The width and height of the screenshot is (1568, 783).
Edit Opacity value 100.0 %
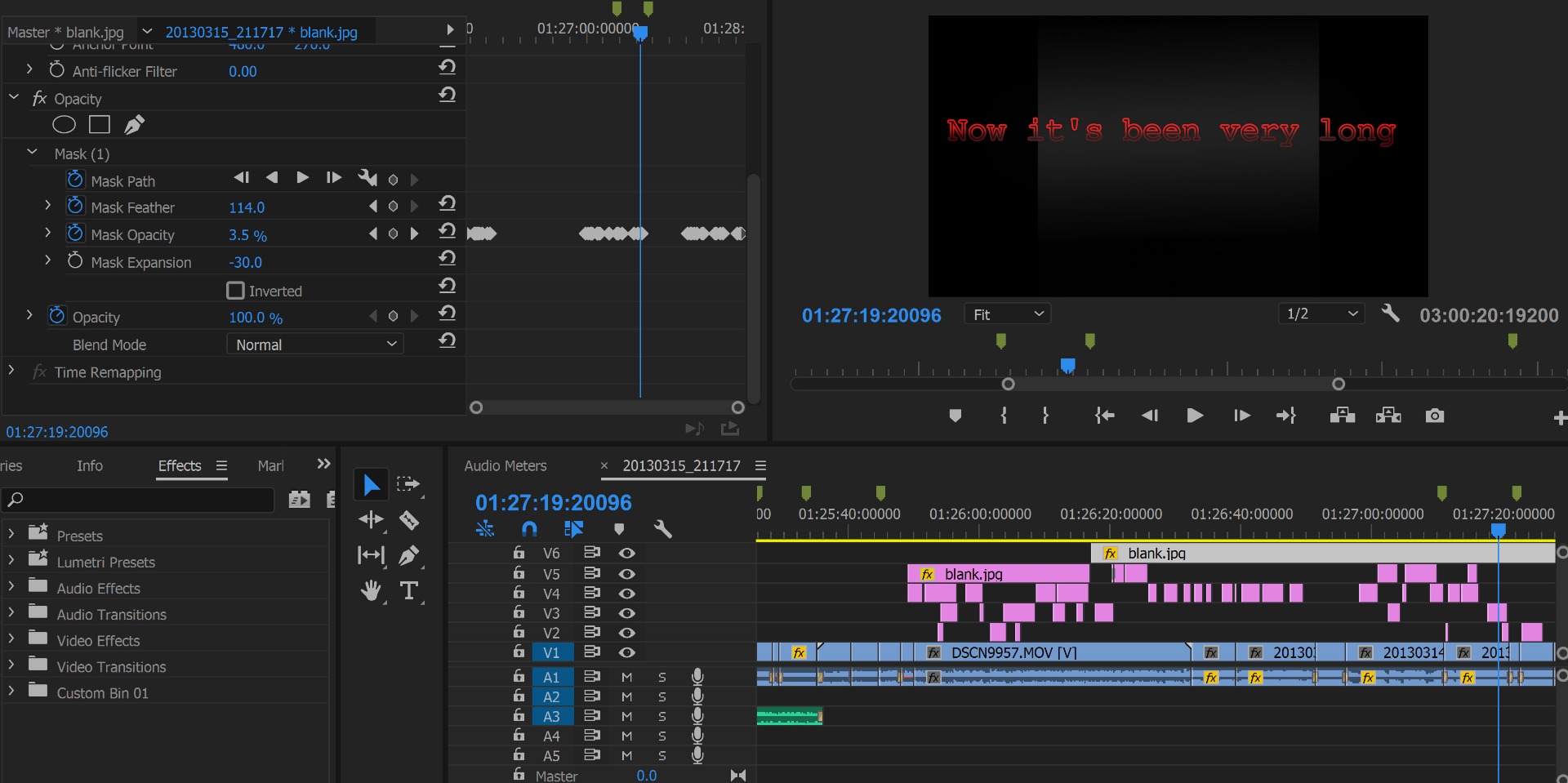[x=256, y=318]
